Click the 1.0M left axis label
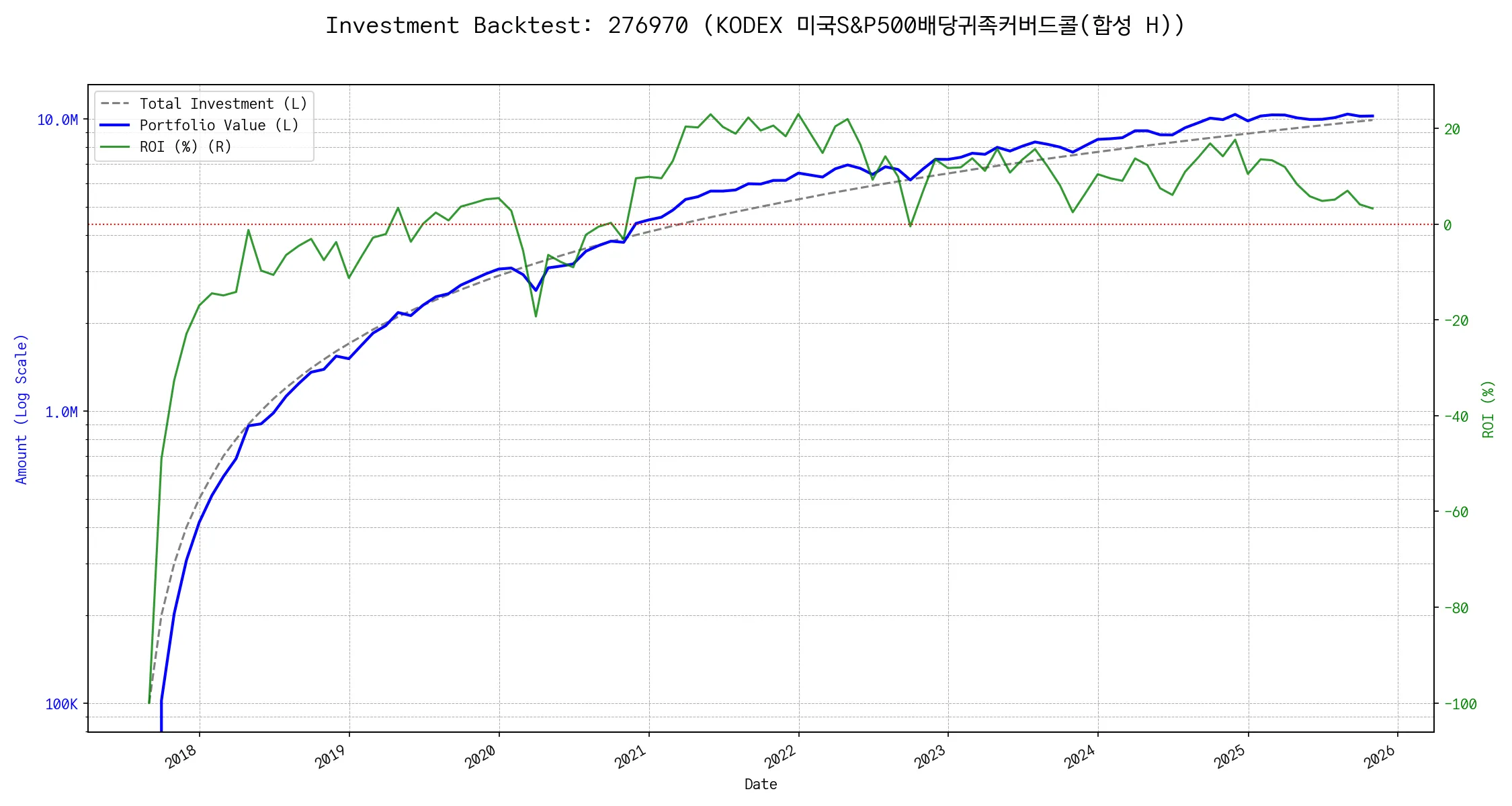1512x806 pixels. tap(61, 412)
